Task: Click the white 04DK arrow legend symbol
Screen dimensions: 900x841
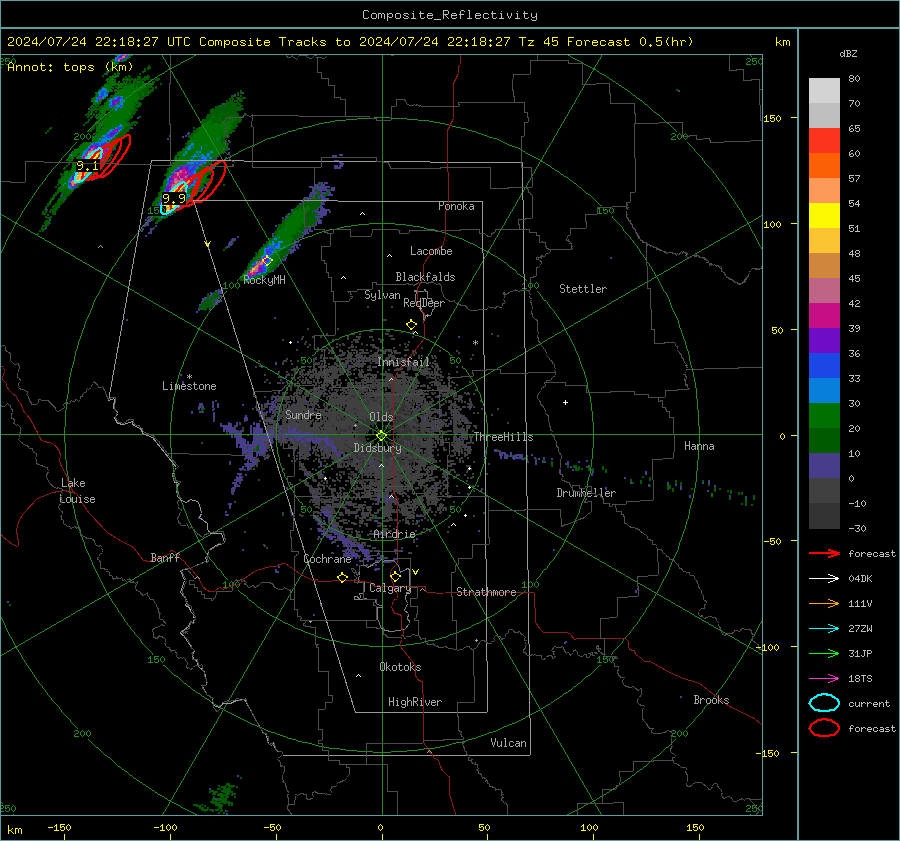Action: (824, 579)
